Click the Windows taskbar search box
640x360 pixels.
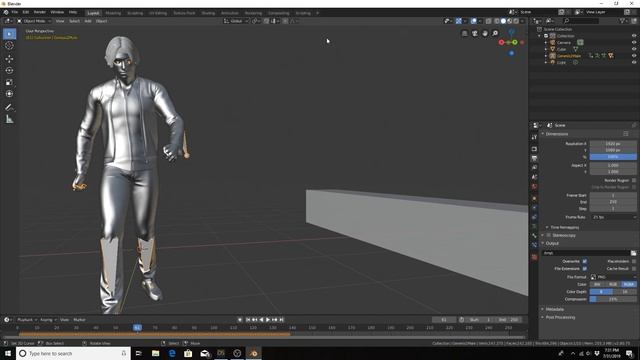click(x=73, y=353)
